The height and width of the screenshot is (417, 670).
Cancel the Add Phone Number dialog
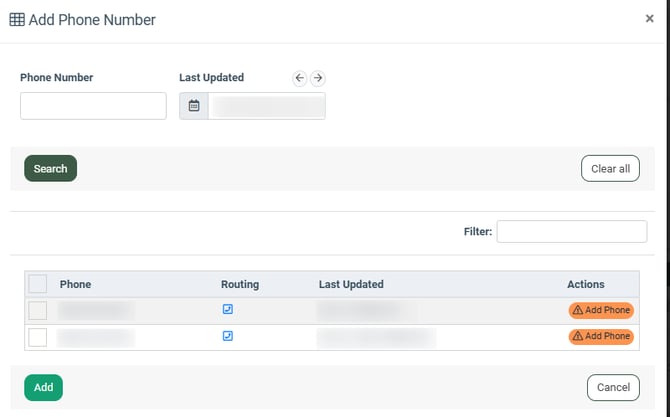point(613,387)
